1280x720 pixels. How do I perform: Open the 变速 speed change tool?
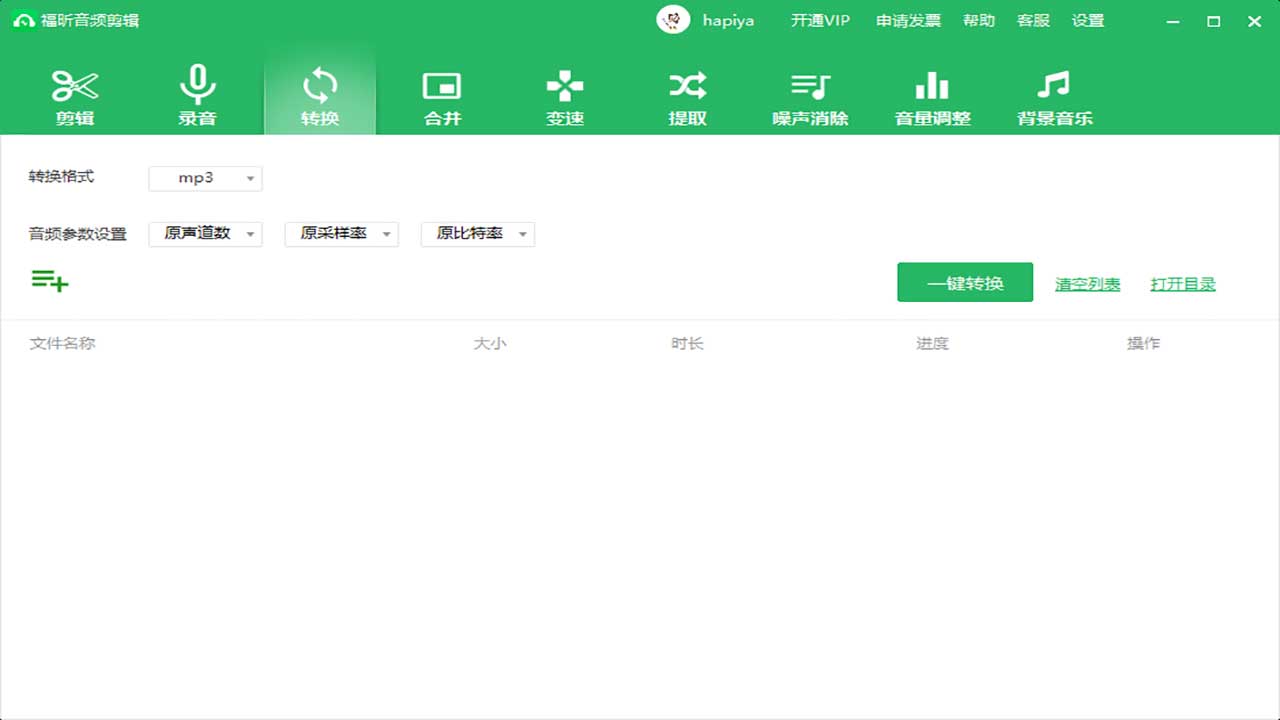pyautogui.click(x=564, y=95)
